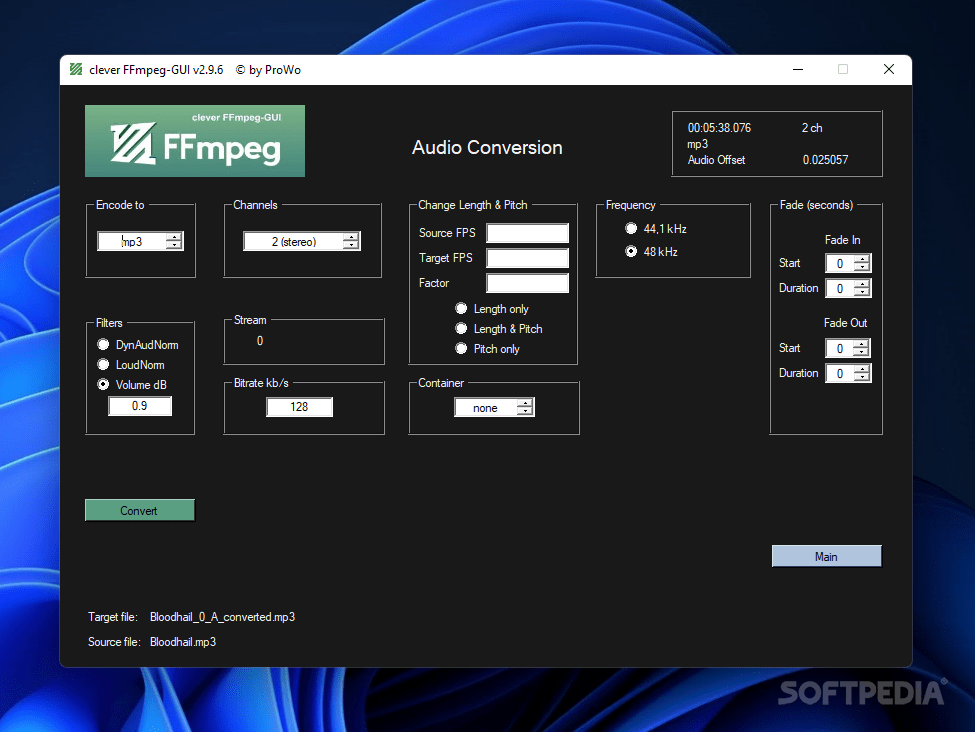975x732 pixels.
Task: Click inside the Source FPS field
Action: tap(527, 233)
